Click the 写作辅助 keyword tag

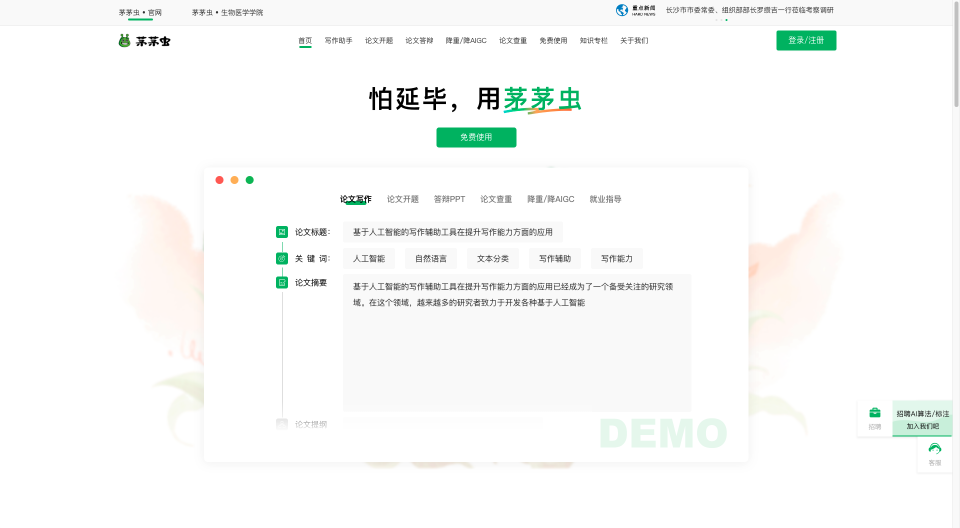pos(555,258)
